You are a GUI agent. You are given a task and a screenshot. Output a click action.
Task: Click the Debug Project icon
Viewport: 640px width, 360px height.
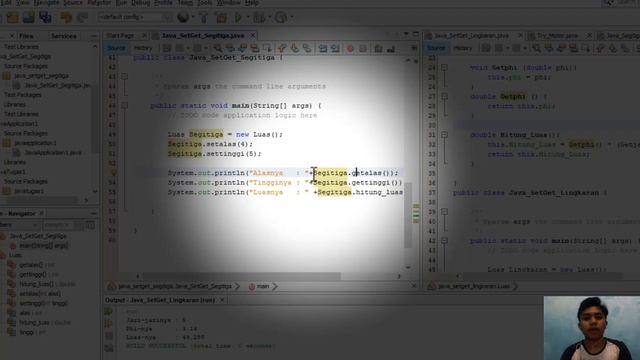(259, 17)
